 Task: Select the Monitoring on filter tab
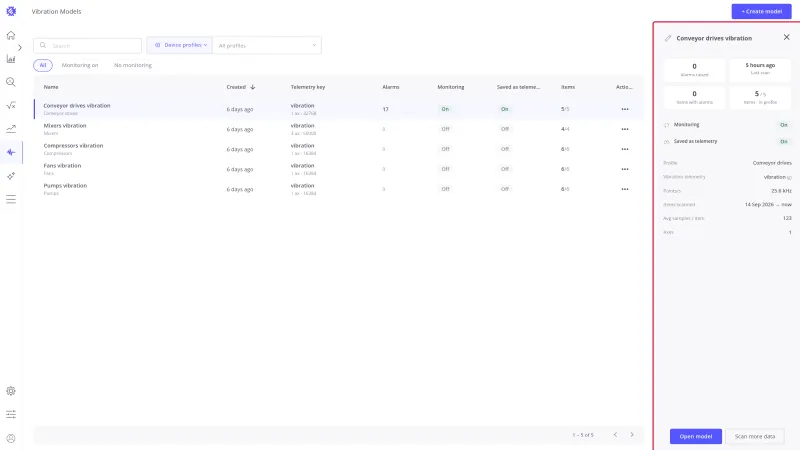coord(80,65)
